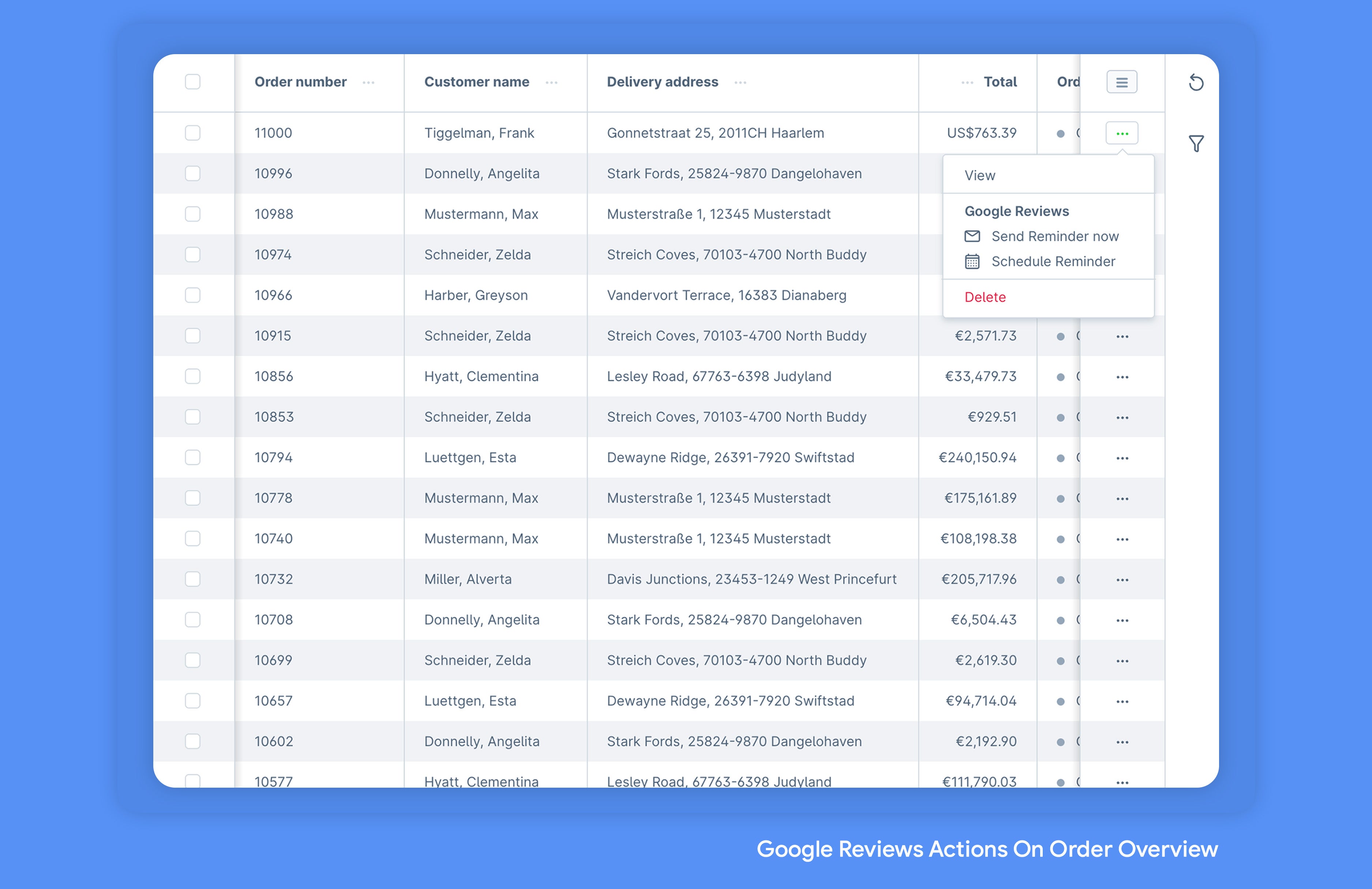This screenshot has height=889, width=1372.
Task: Click order number 10708
Action: (274, 619)
